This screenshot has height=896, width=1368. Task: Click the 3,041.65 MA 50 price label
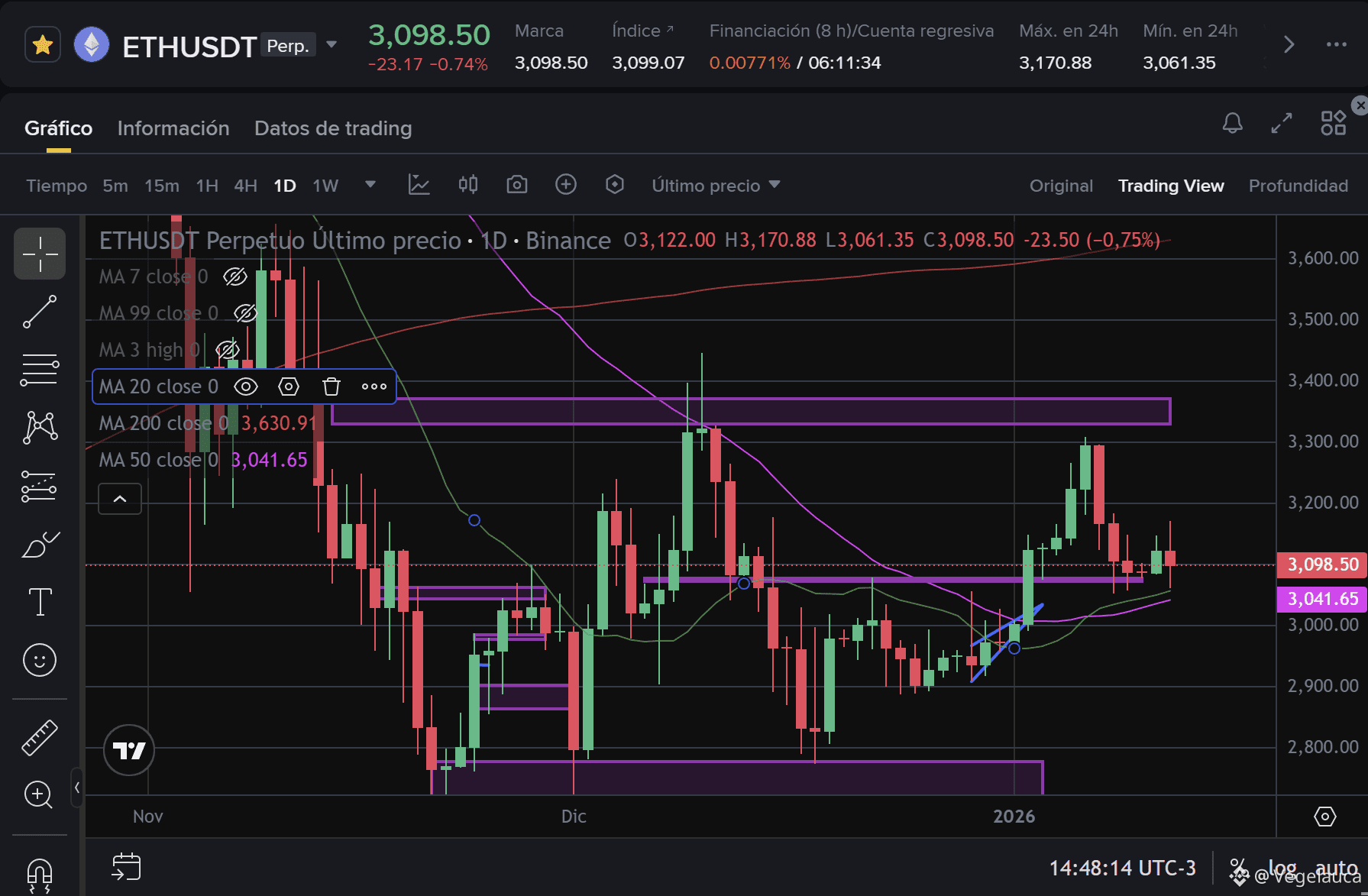[1323, 599]
